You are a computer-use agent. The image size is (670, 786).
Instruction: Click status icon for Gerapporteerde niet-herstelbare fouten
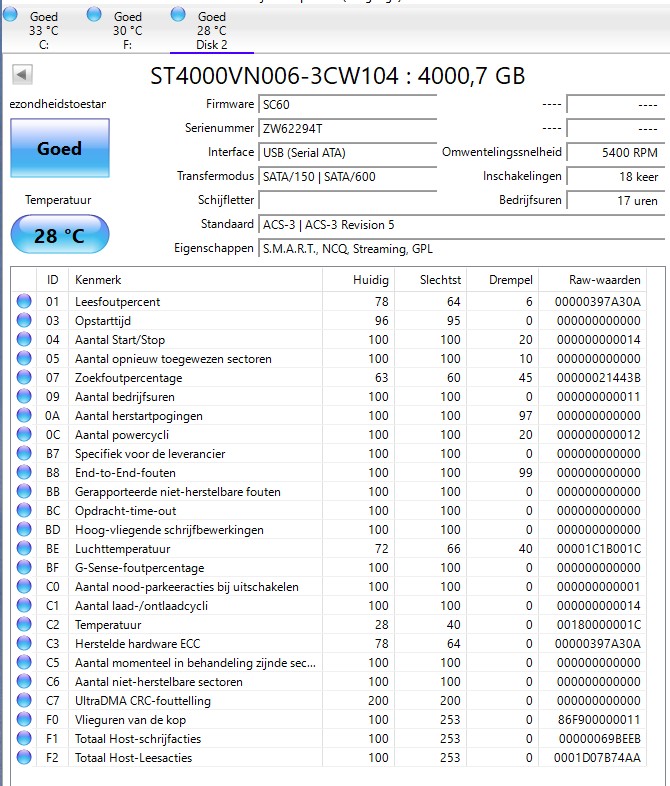[24, 491]
